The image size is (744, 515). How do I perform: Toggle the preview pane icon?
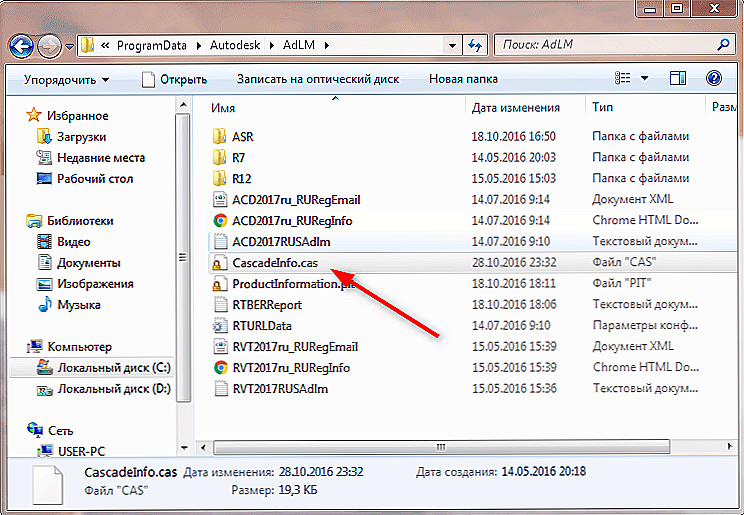click(677, 78)
